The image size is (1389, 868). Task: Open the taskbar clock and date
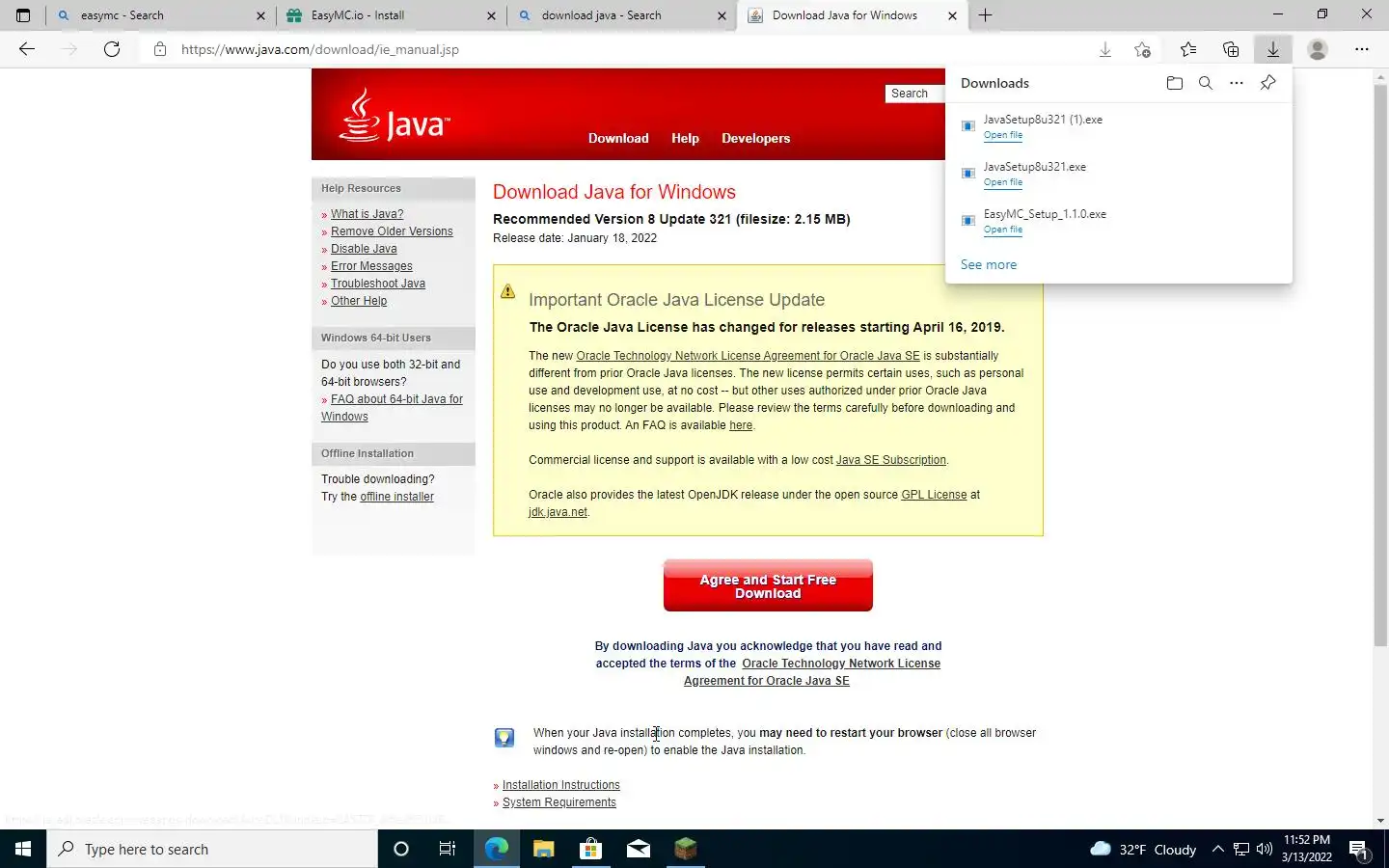click(1307, 849)
